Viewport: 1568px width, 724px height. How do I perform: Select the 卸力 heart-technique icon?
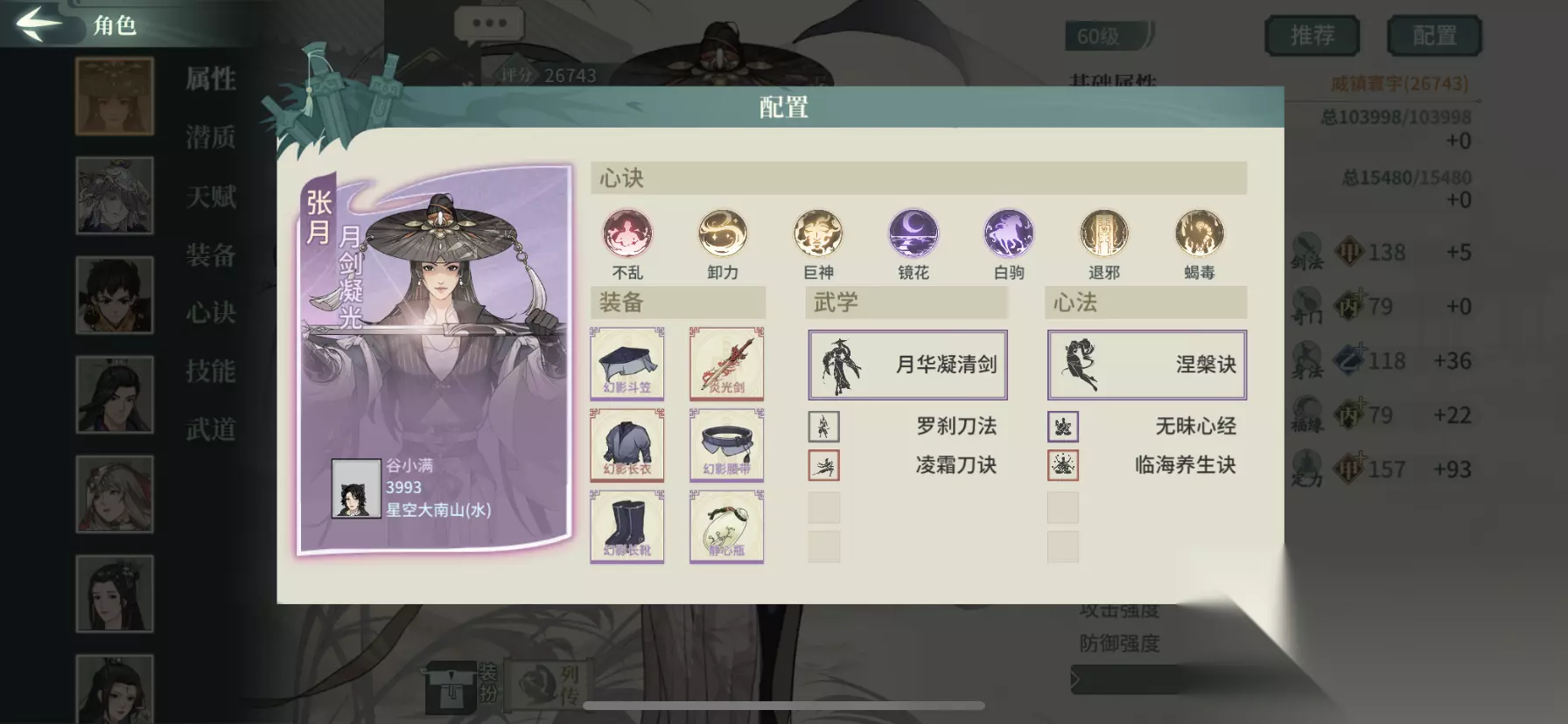723,233
